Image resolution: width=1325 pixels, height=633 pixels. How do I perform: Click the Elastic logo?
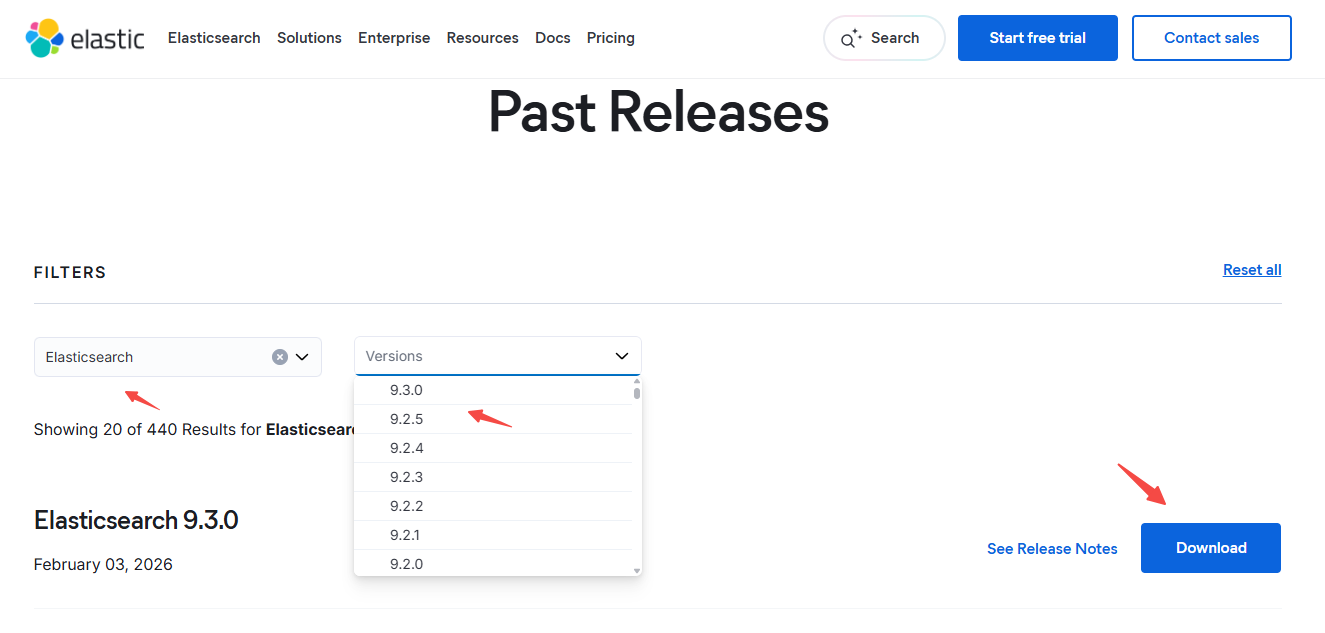coord(85,38)
